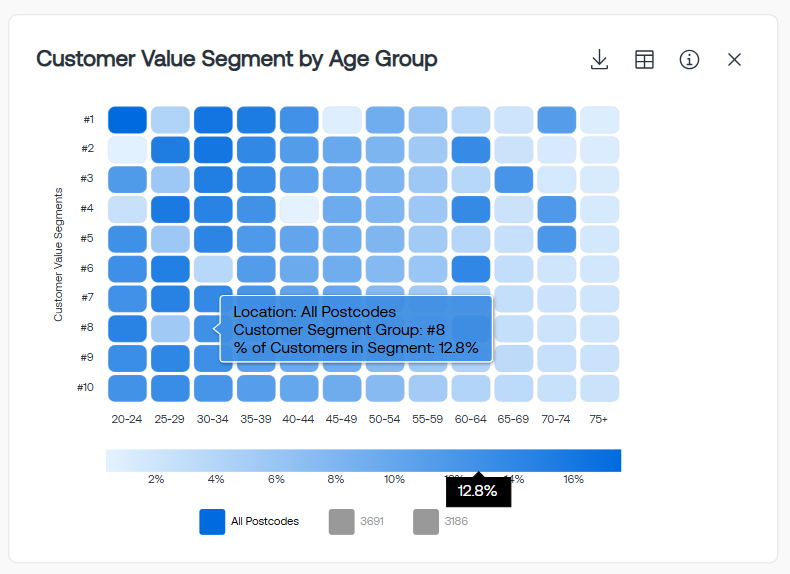
Task: Select heatmap cell segment #4, age 40-44
Action: coord(299,209)
